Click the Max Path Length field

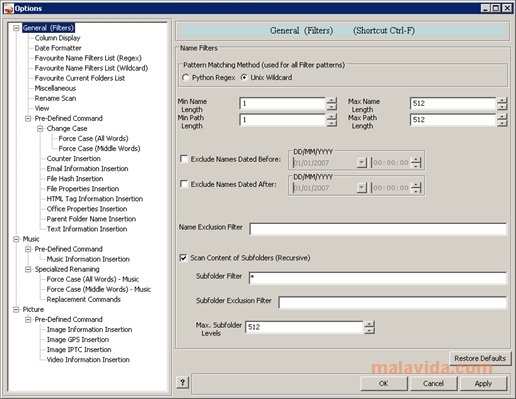[x=453, y=120]
